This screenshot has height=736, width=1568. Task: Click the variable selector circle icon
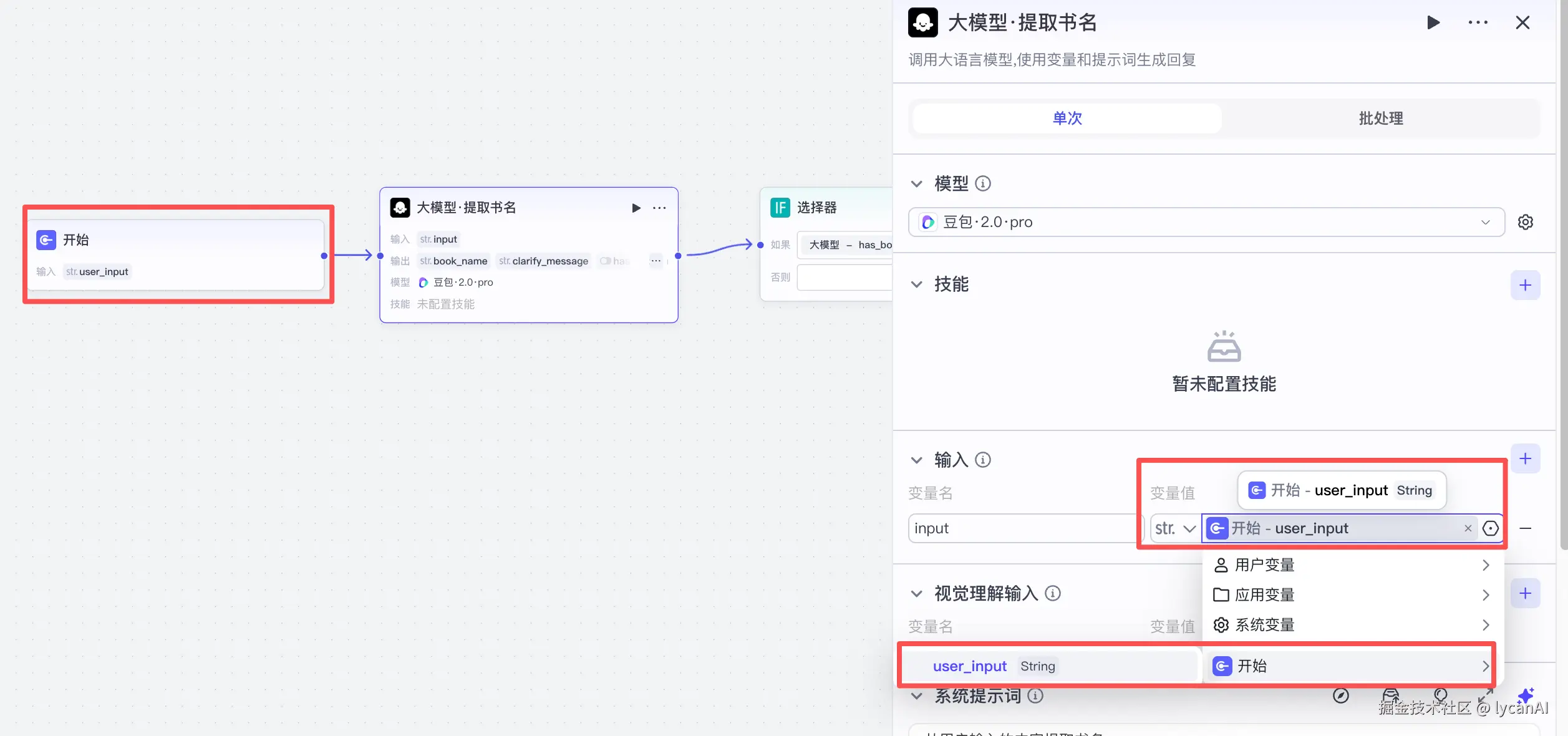1490,529
